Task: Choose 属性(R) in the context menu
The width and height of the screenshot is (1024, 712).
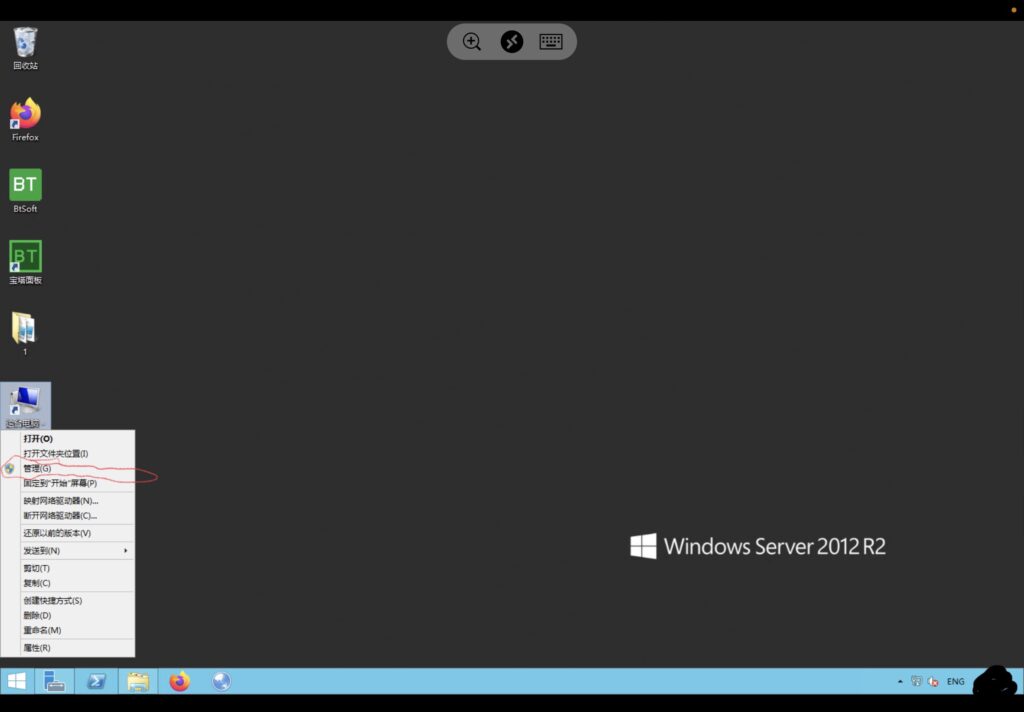Action: [37, 648]
